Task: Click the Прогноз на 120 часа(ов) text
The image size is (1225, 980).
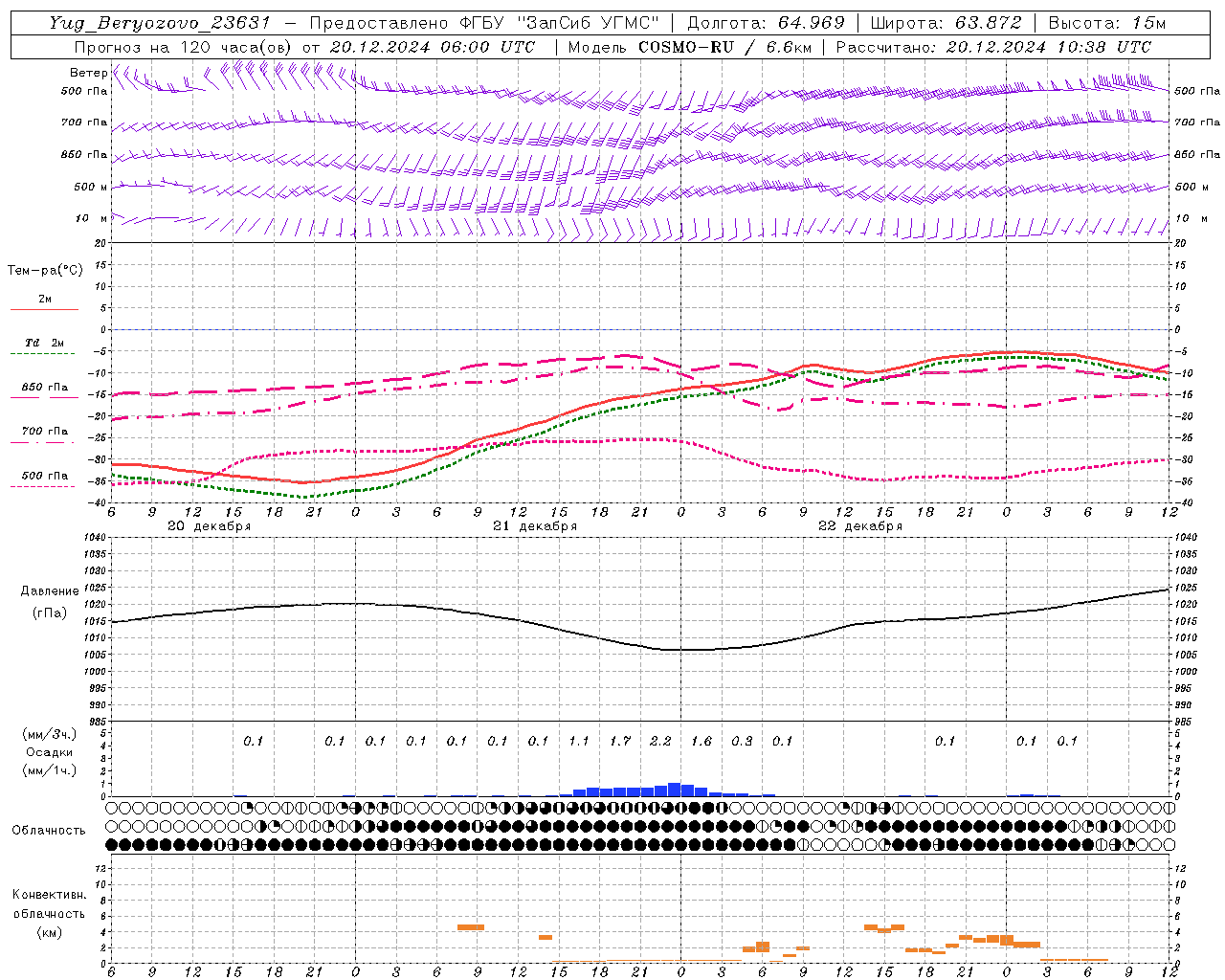Action: point(184,47)
